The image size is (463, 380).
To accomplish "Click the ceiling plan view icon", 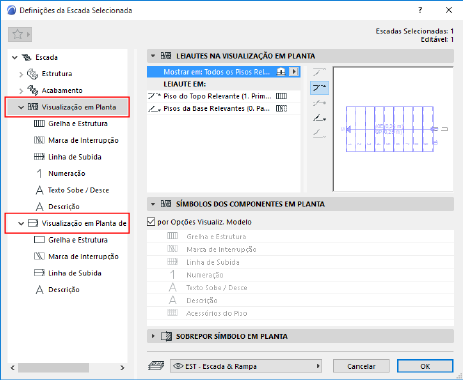I will 33,223.
